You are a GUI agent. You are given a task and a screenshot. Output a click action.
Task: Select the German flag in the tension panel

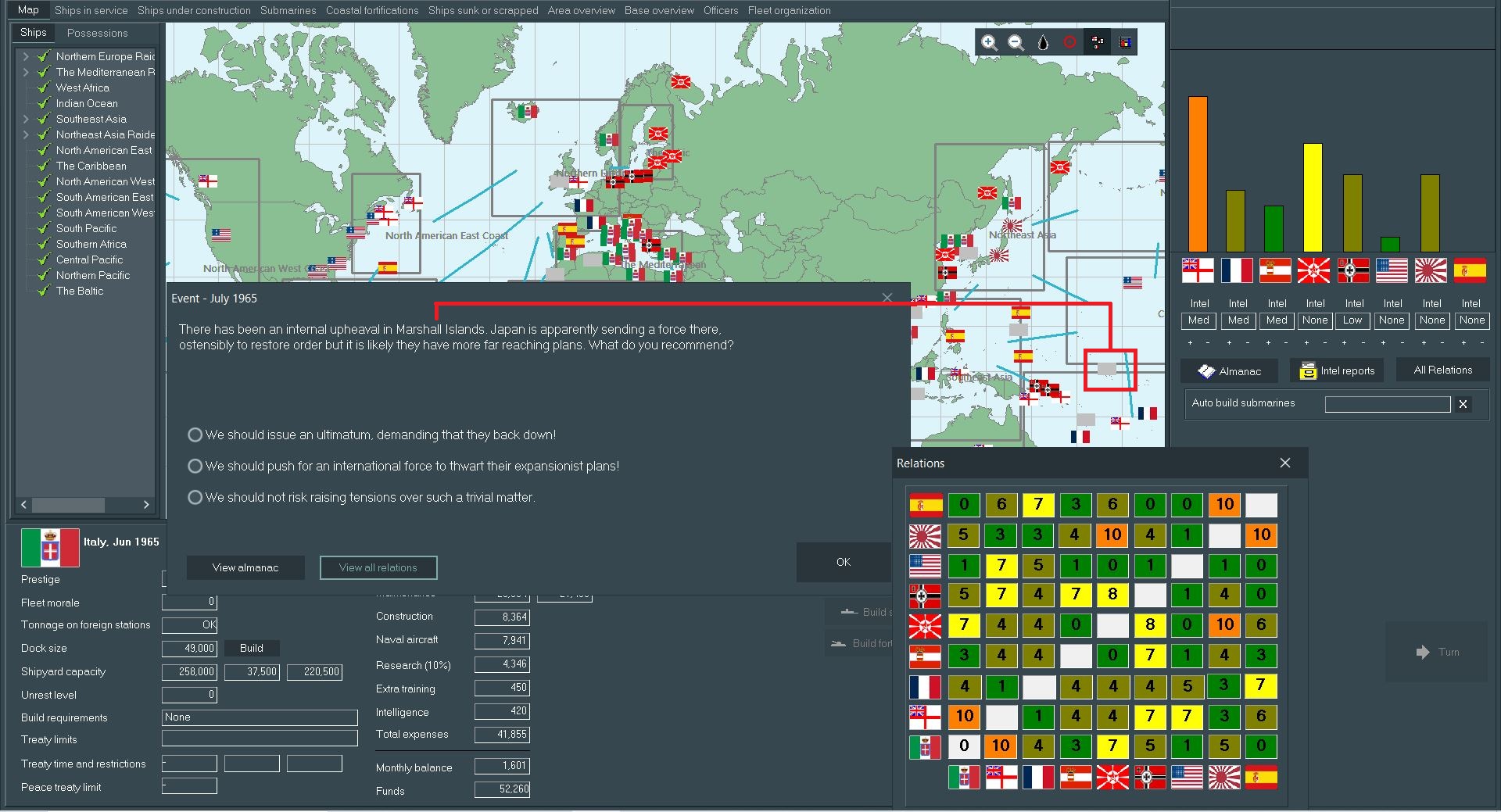[x=1353, y=270]
